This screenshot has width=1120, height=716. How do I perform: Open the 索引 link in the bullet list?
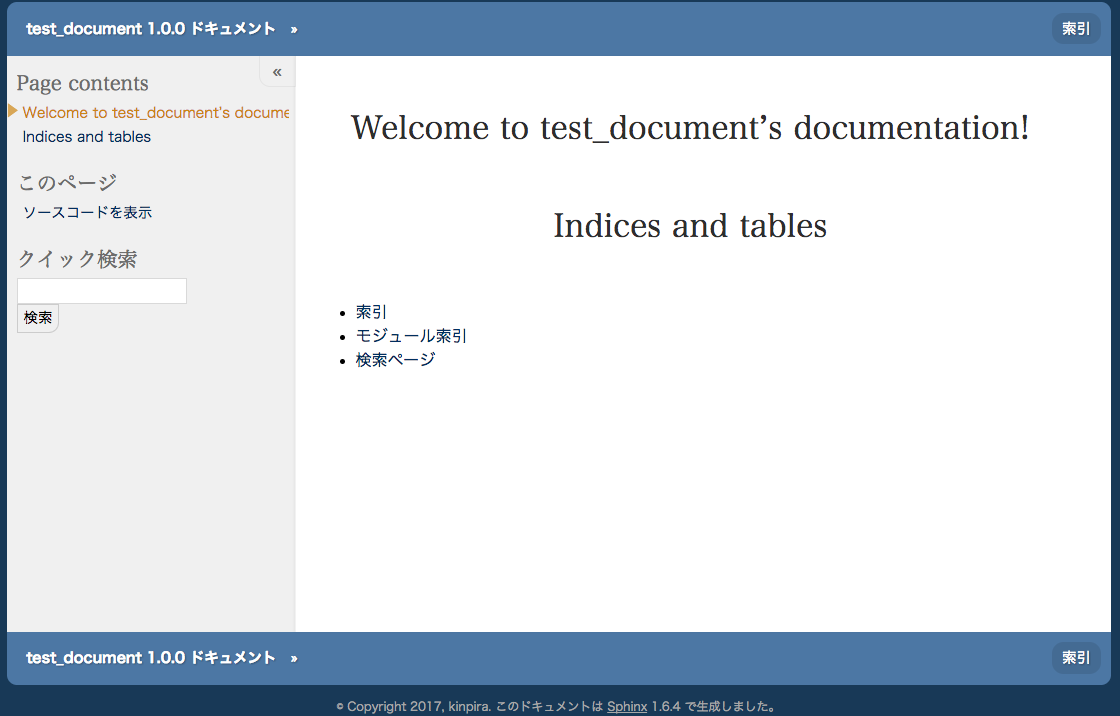[369, 311]
